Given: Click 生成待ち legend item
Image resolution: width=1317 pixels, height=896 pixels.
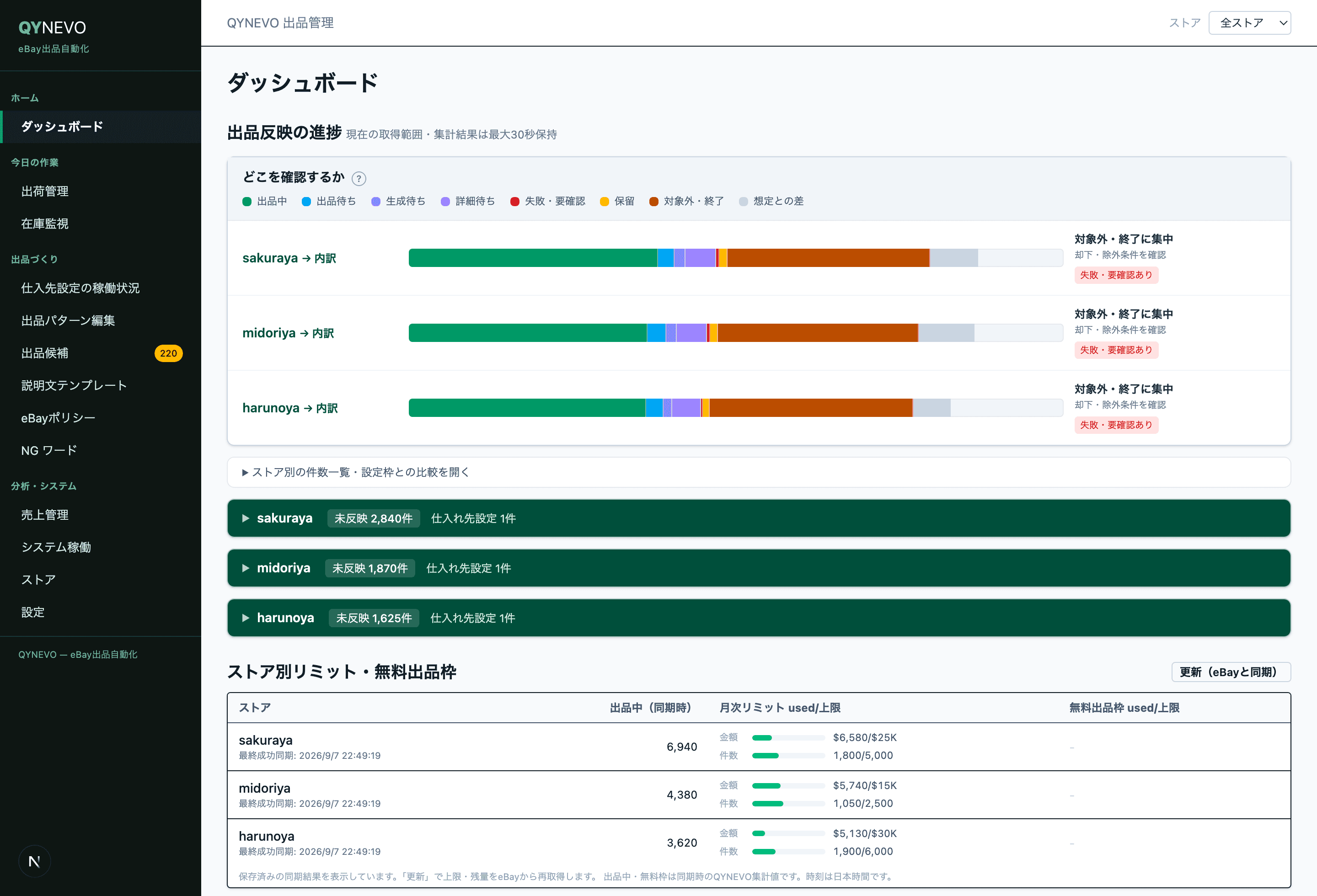Looking at the screenshot, I should (398, 201).
